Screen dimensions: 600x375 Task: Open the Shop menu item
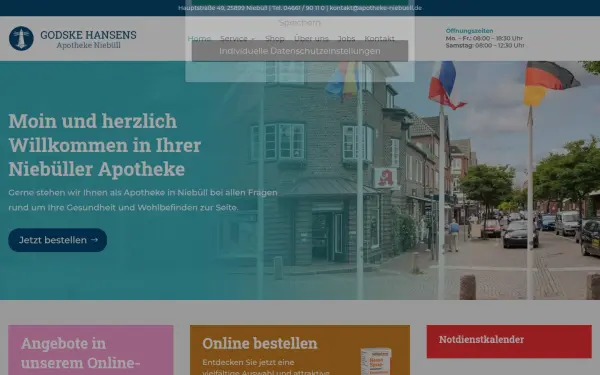(275, 39)
